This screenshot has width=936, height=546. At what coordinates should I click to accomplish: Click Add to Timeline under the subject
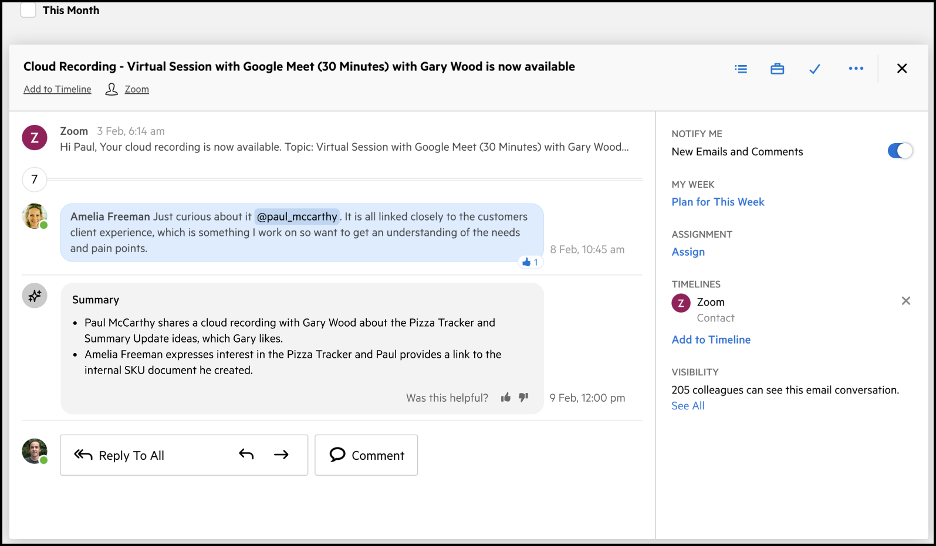point(57,89)
